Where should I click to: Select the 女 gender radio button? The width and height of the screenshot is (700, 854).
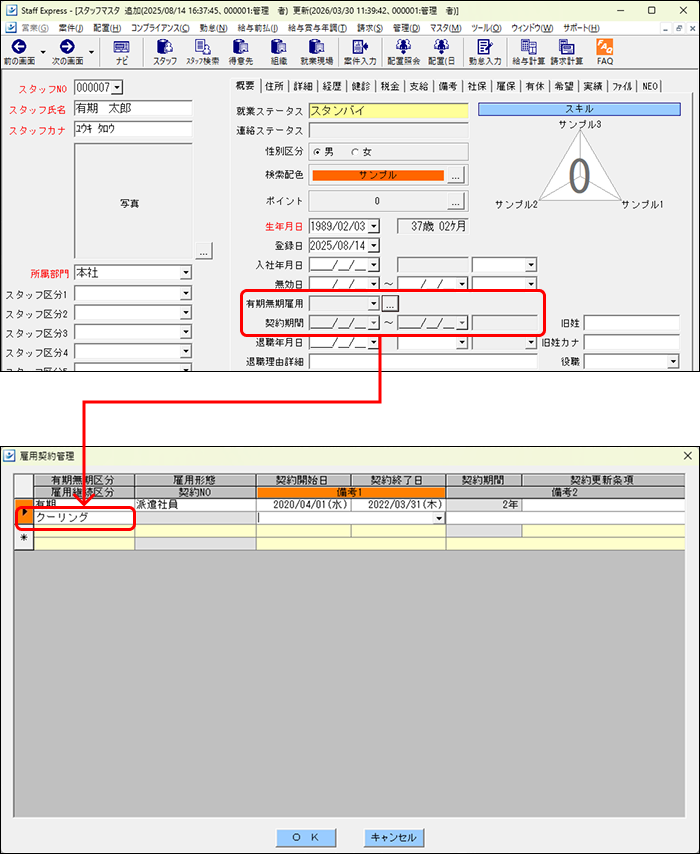tap(354, 152)
